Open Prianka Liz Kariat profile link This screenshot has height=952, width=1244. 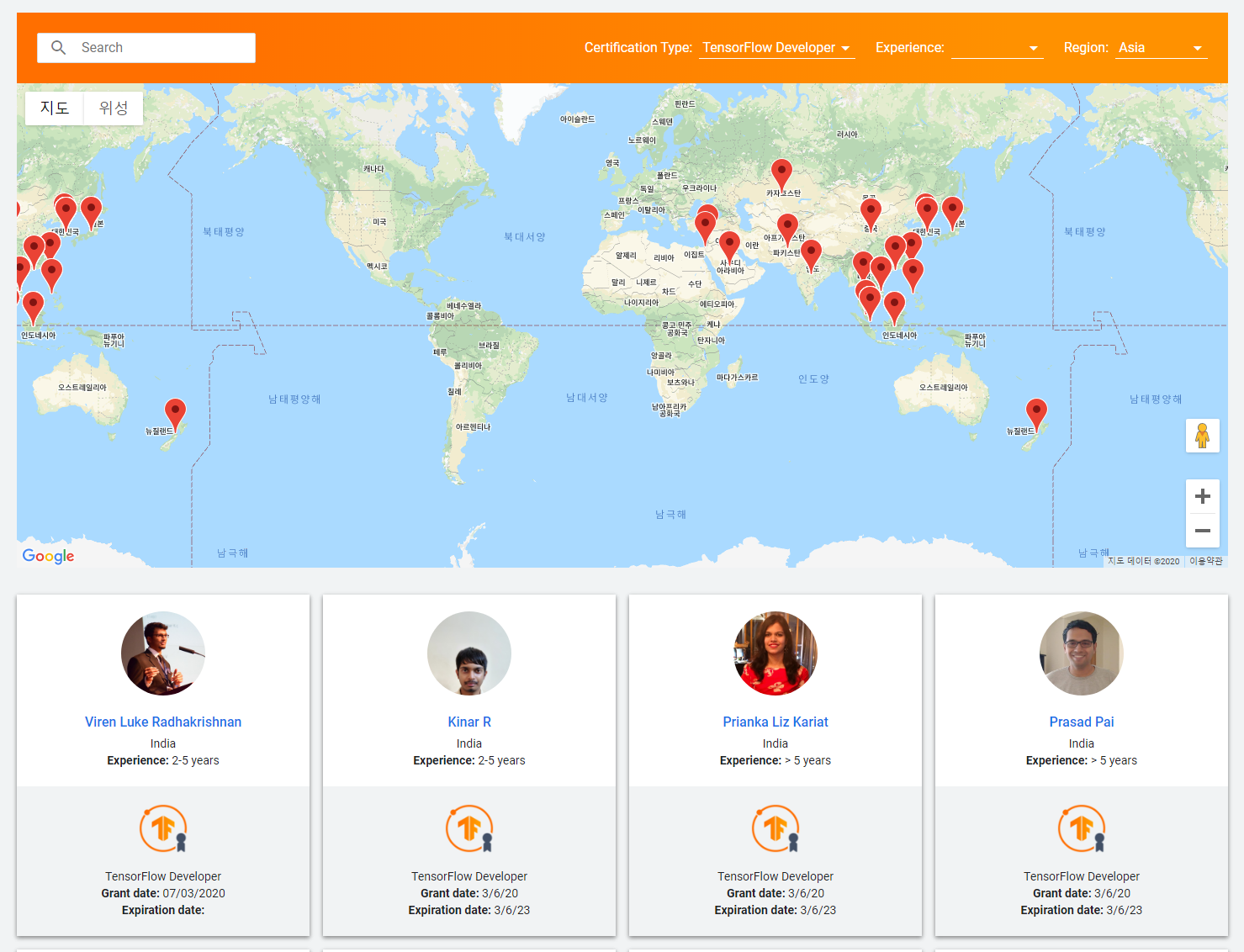(x=776, y=722)
